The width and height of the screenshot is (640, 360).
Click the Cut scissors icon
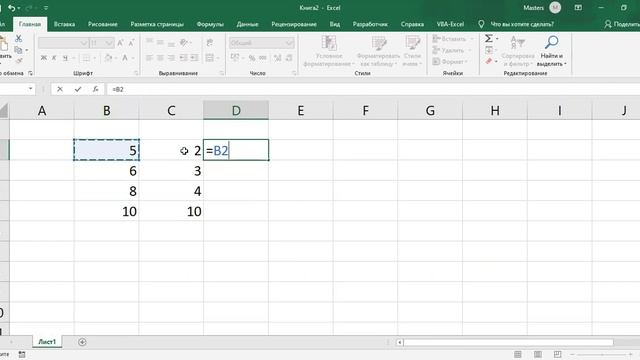point(18,38)
